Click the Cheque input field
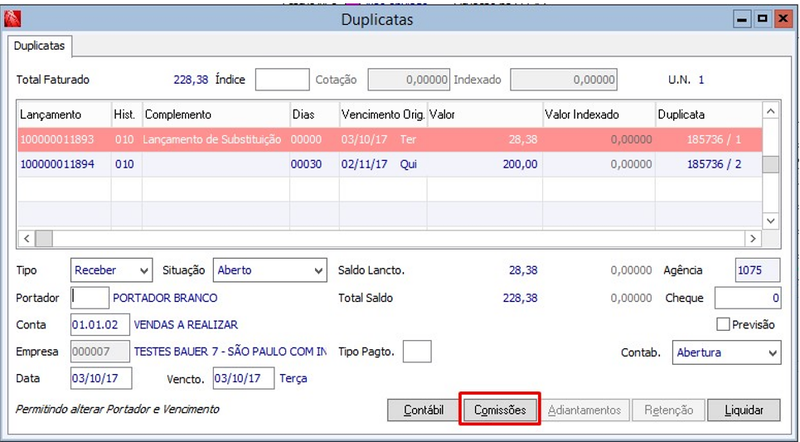This screenshot has width=800, height=442. (x=747, y=298)
